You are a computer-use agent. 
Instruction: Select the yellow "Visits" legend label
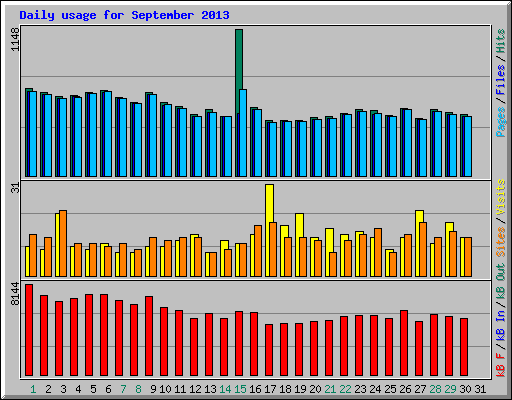point(500,197)
